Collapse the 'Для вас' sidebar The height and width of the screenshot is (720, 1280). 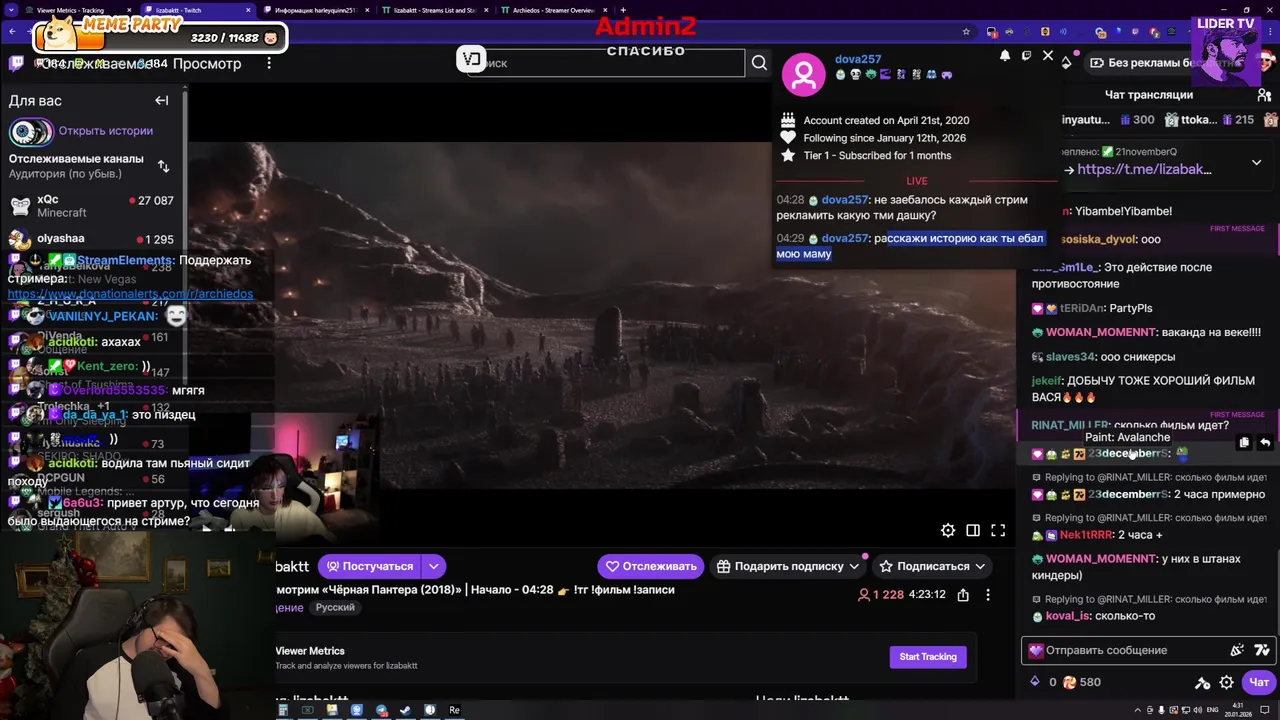click(x=162, y=100)
